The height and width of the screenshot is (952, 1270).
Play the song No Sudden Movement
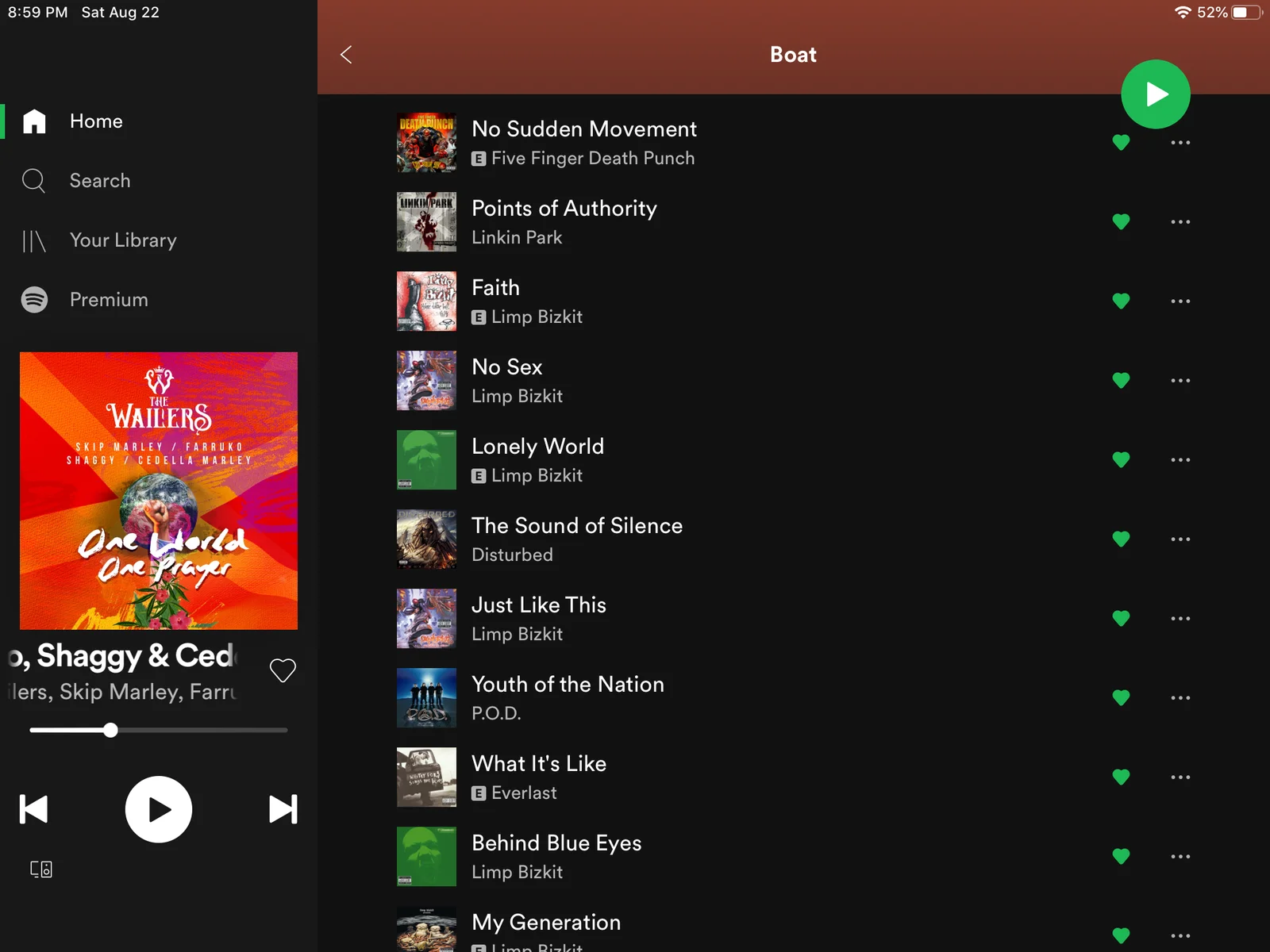(x=584, y=129)
